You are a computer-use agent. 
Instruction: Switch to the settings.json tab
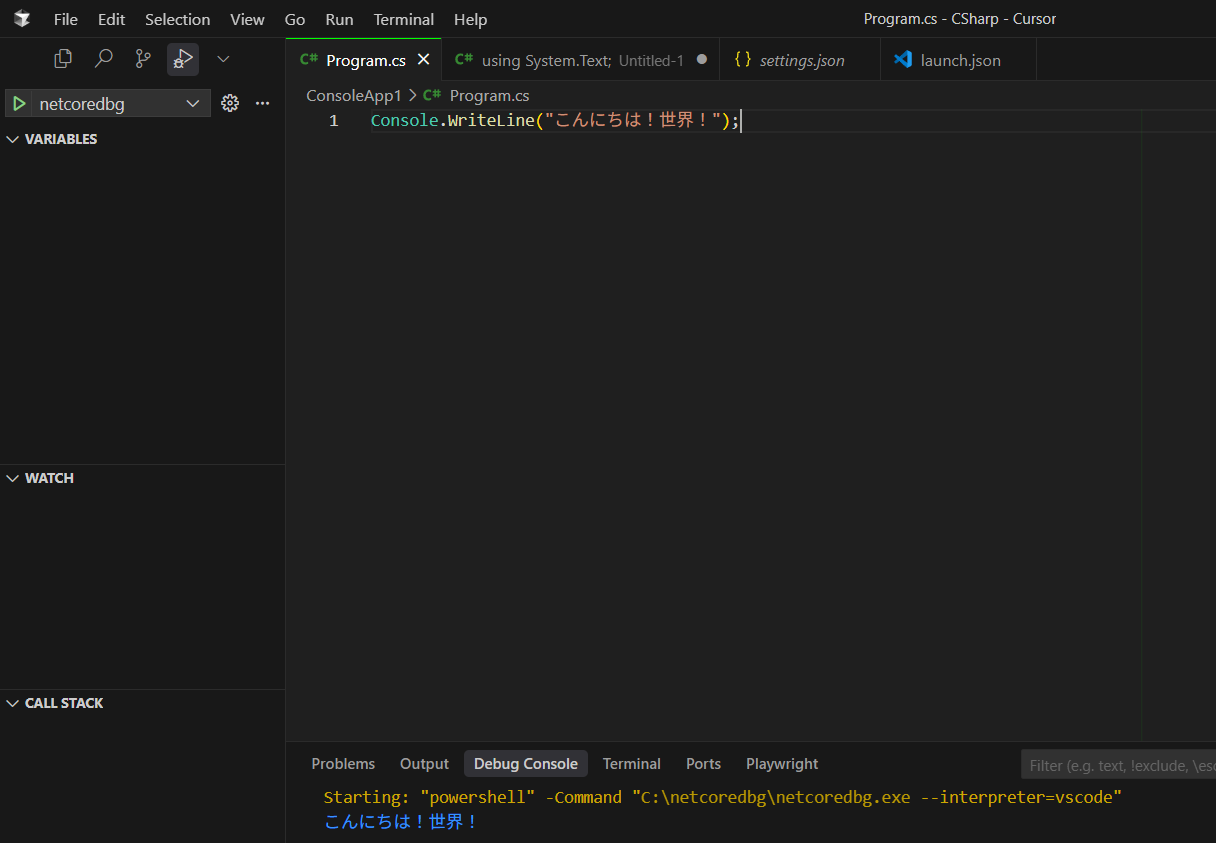click(x=800, y=60)
